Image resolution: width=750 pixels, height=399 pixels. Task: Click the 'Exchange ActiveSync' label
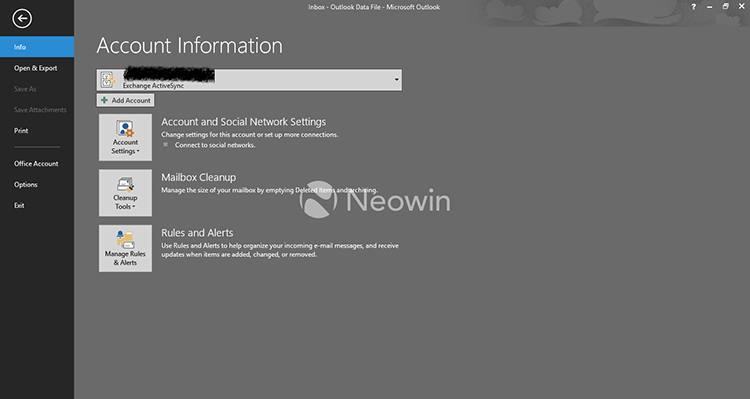[153, 86]
